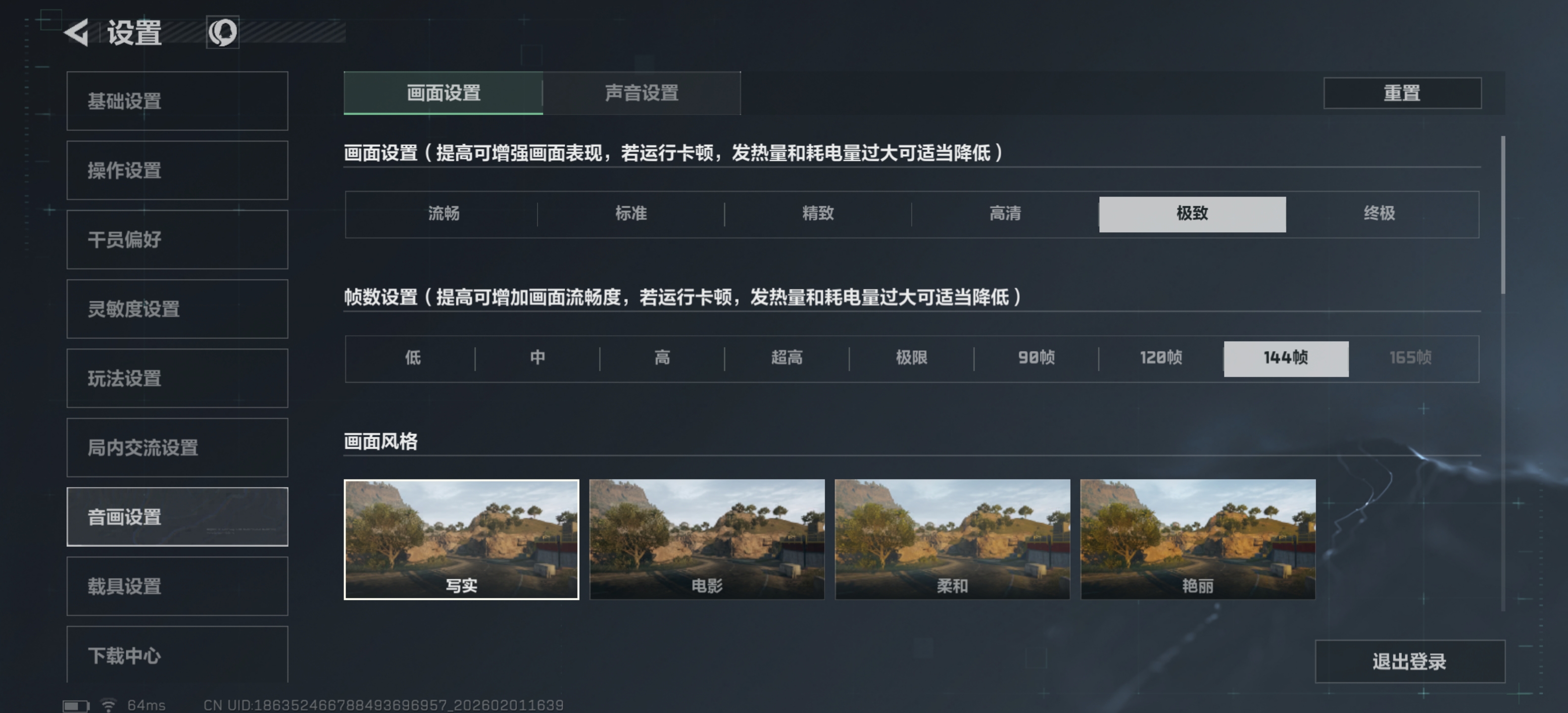This screenshot has height=713, width=1568.
Task: Click the back arrow icon
Action: (77, 32)
